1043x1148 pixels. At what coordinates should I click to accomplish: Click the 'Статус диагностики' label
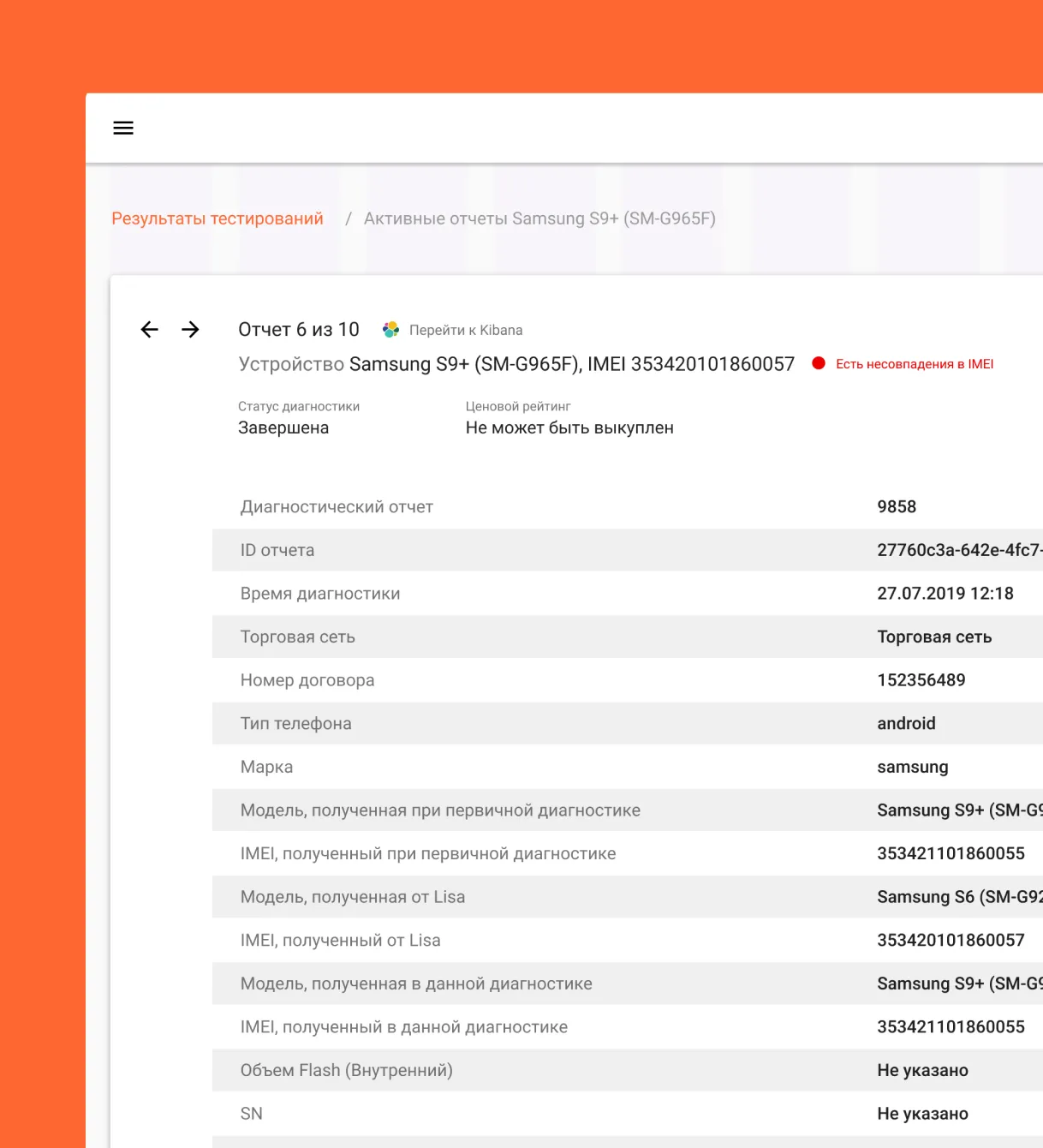299,406
